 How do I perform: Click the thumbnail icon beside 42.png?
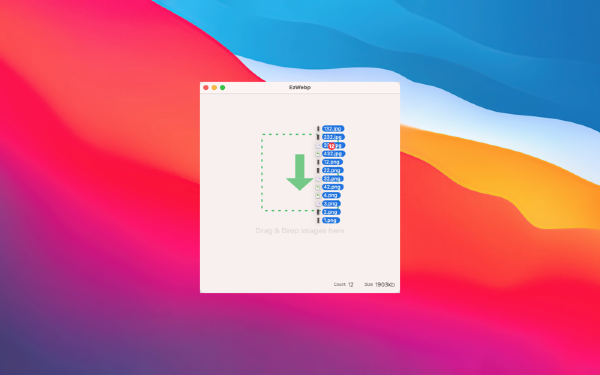coord(318,187)
